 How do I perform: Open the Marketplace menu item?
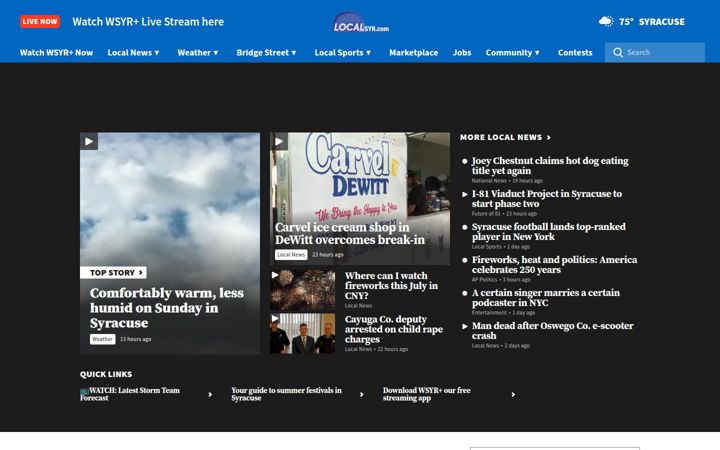pyautogui.click(x=413, y=52)
